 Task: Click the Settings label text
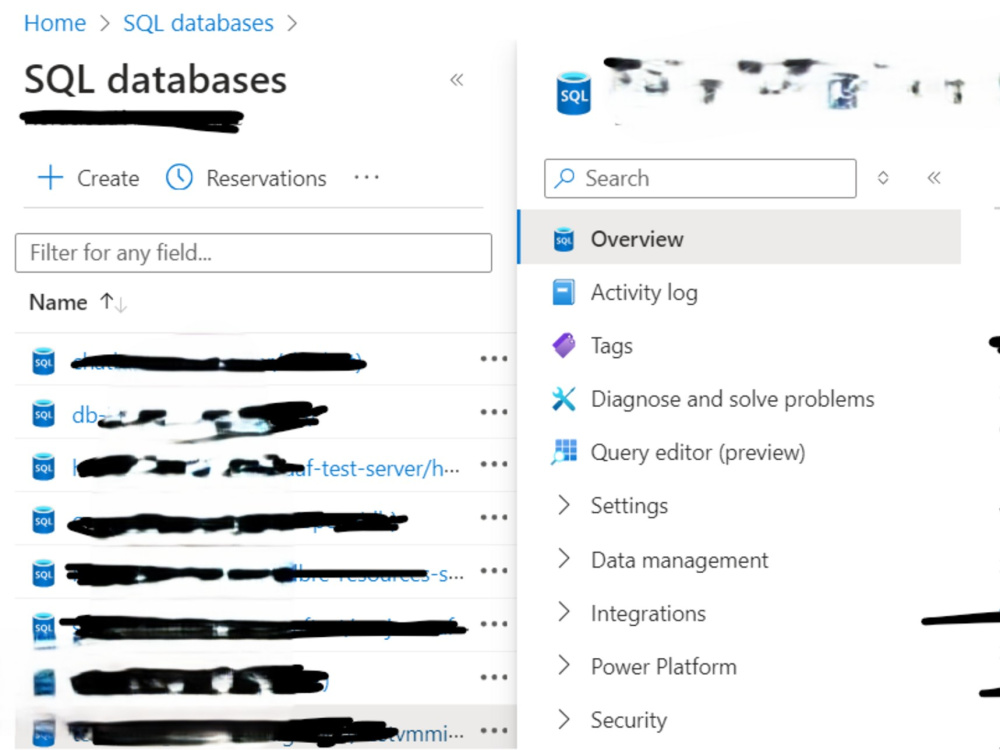(x=629, y=506)
